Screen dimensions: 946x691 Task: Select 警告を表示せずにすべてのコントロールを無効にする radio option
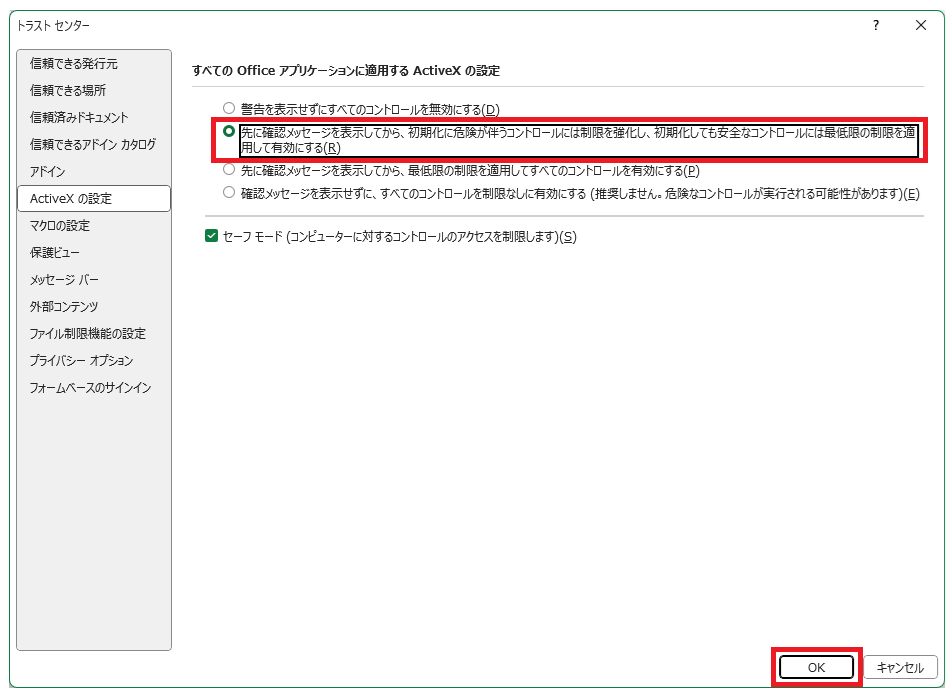(x=230, y=108)
